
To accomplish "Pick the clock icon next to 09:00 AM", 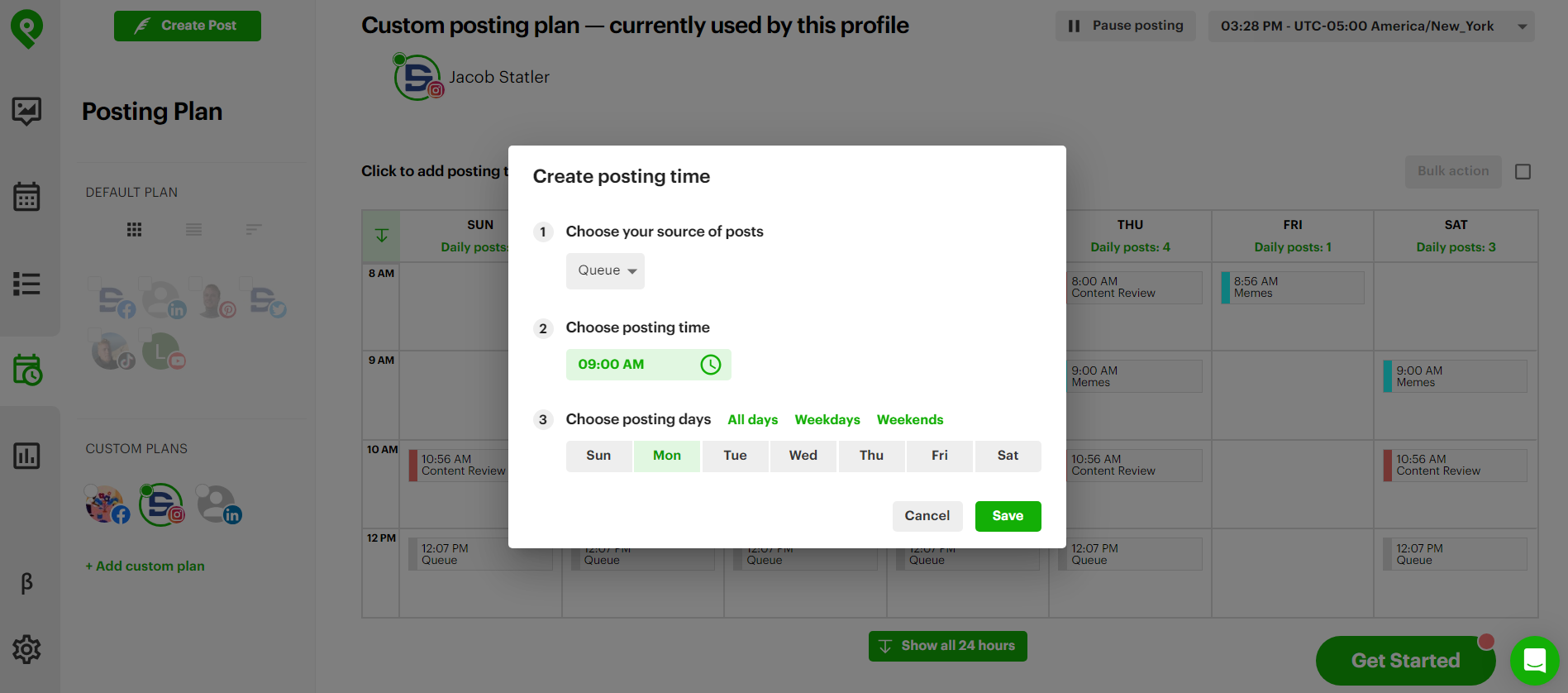I will [x=709, y=364].
